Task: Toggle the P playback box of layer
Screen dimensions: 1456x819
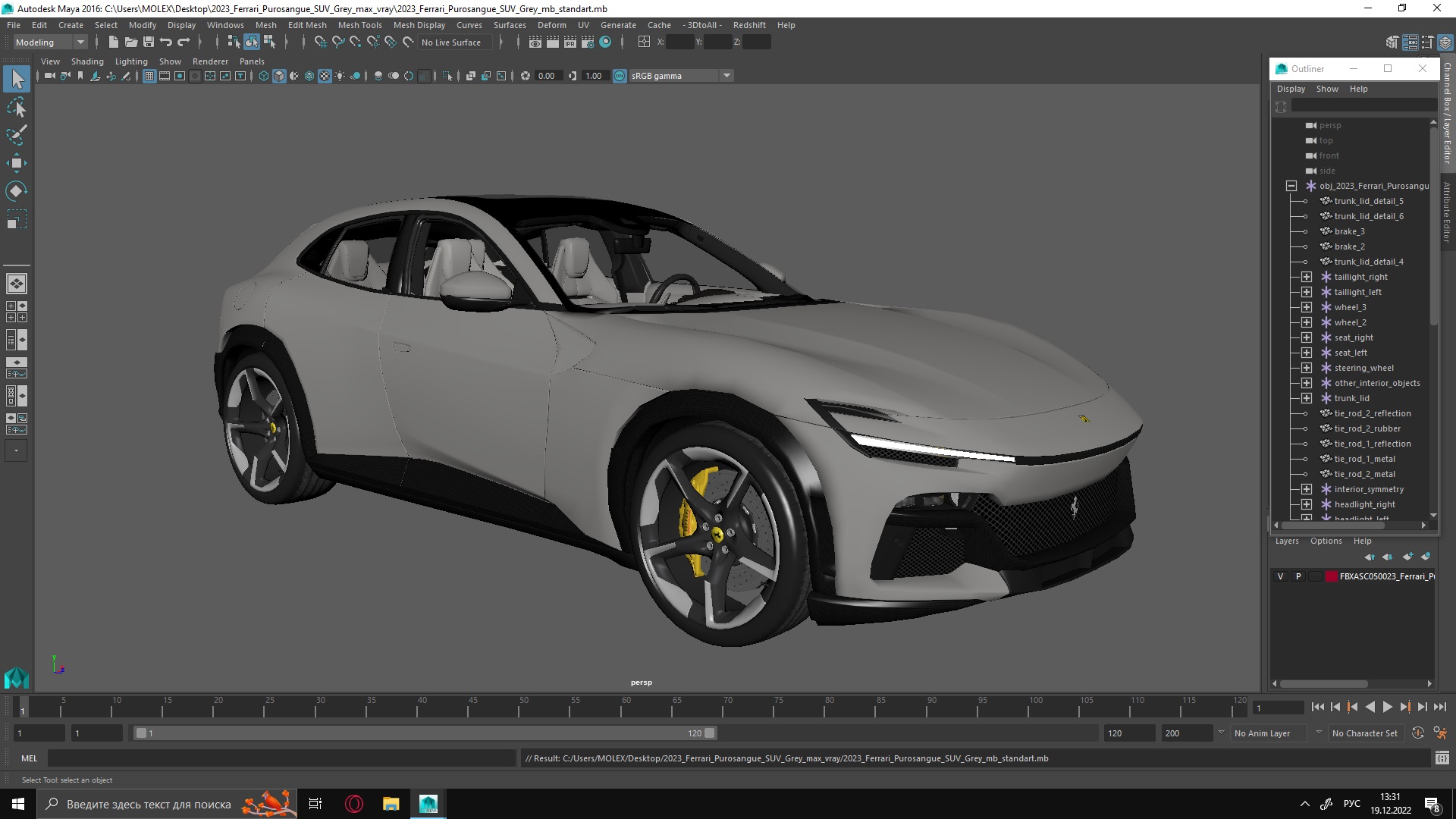Action: [x=1298, y=576]
